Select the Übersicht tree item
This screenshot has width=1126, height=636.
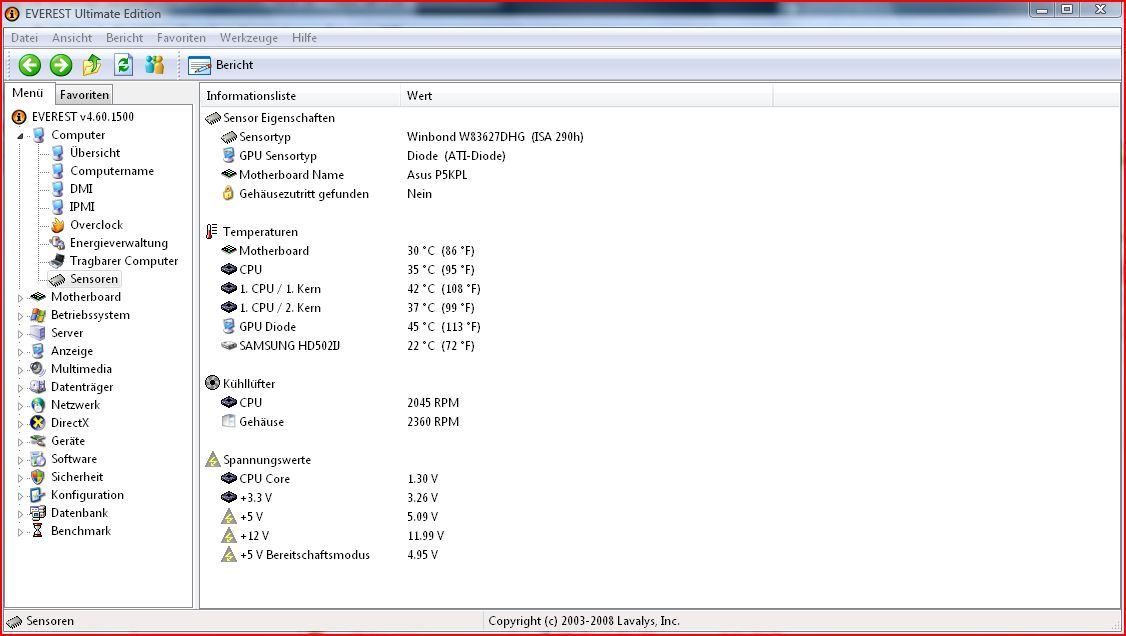point(95,153)
